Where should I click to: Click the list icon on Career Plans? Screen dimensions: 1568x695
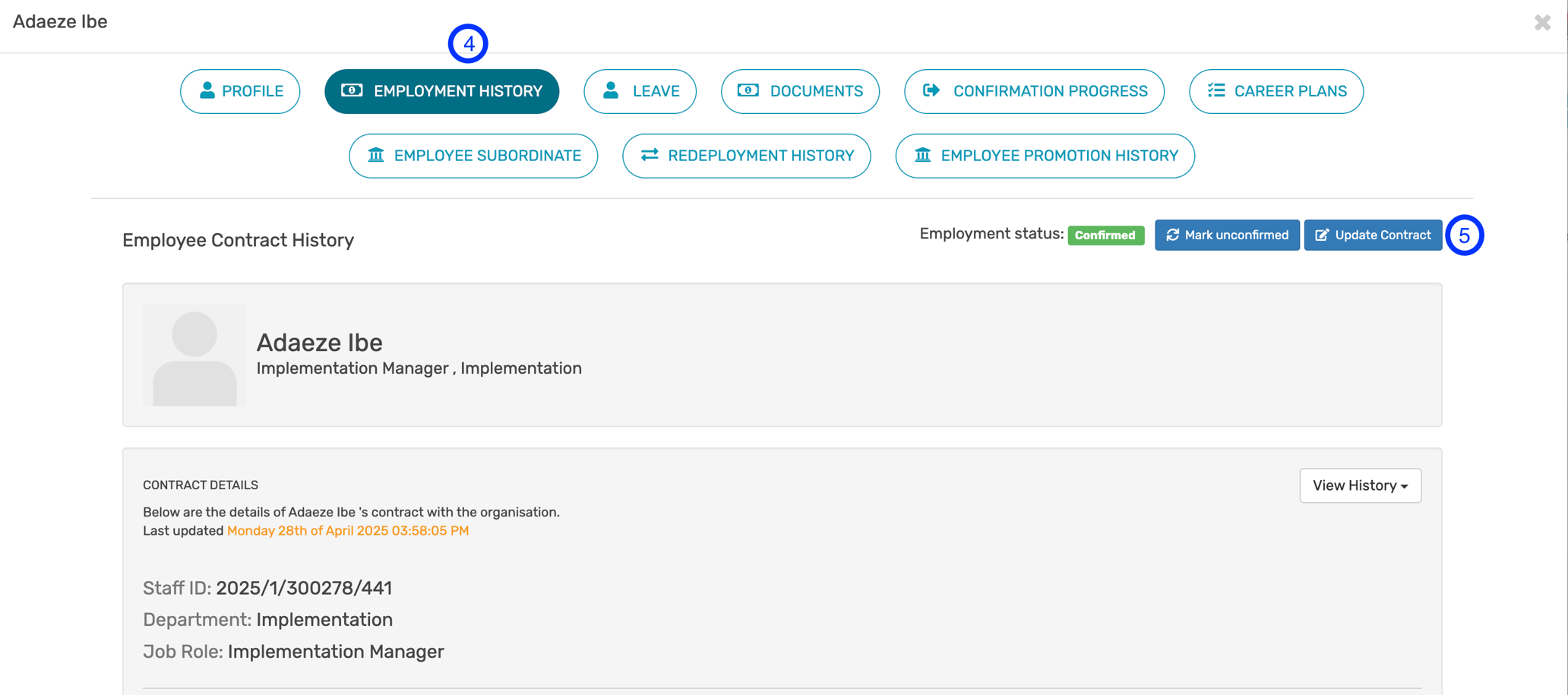pos(1216,90)
